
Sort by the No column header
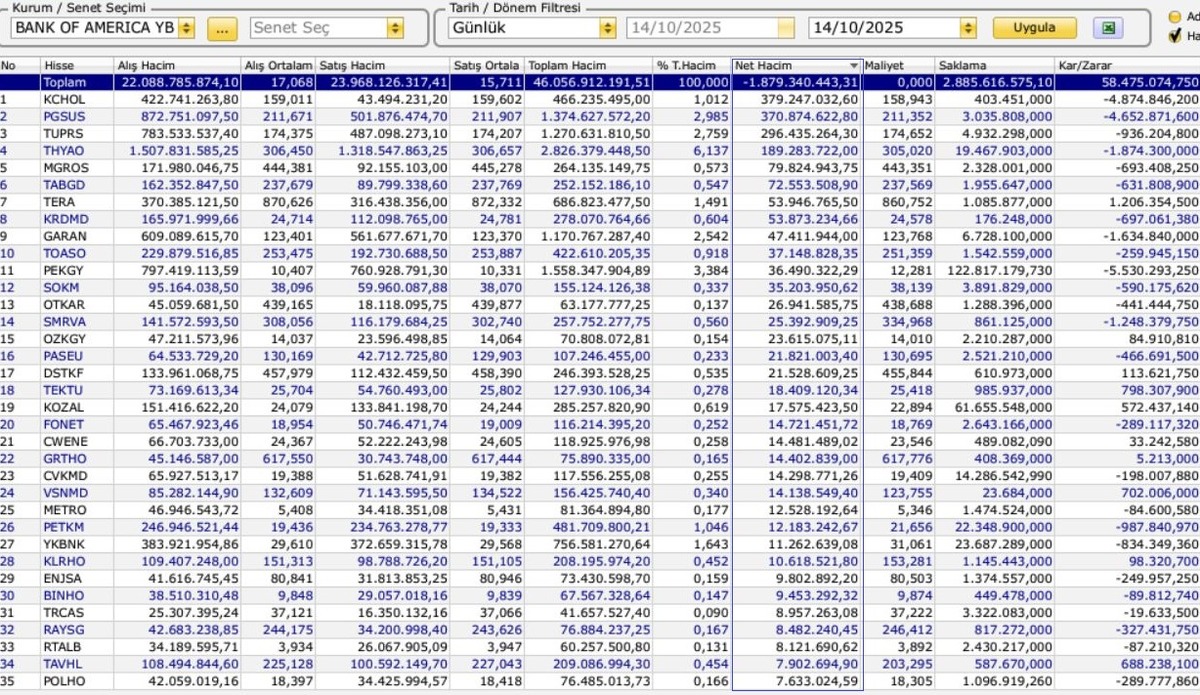pyautogui.click(x=20, y=66)
